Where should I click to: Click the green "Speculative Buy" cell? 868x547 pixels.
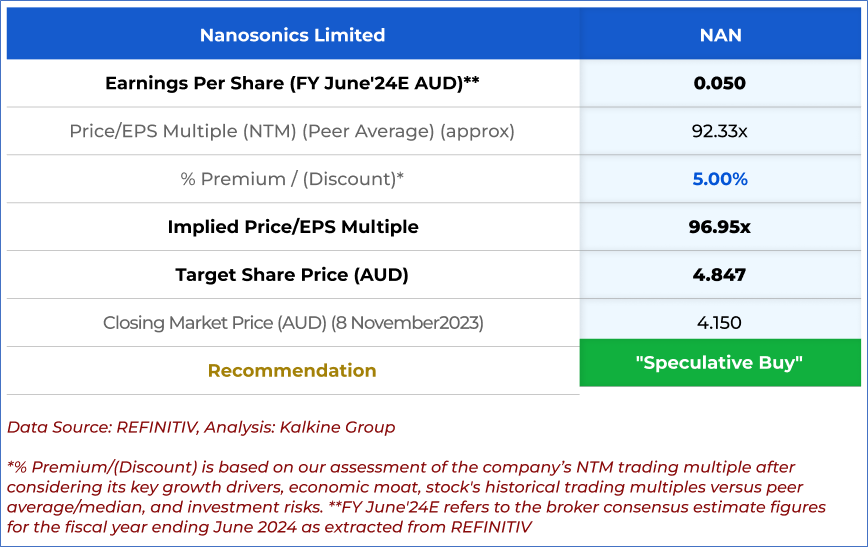(720, 363)
